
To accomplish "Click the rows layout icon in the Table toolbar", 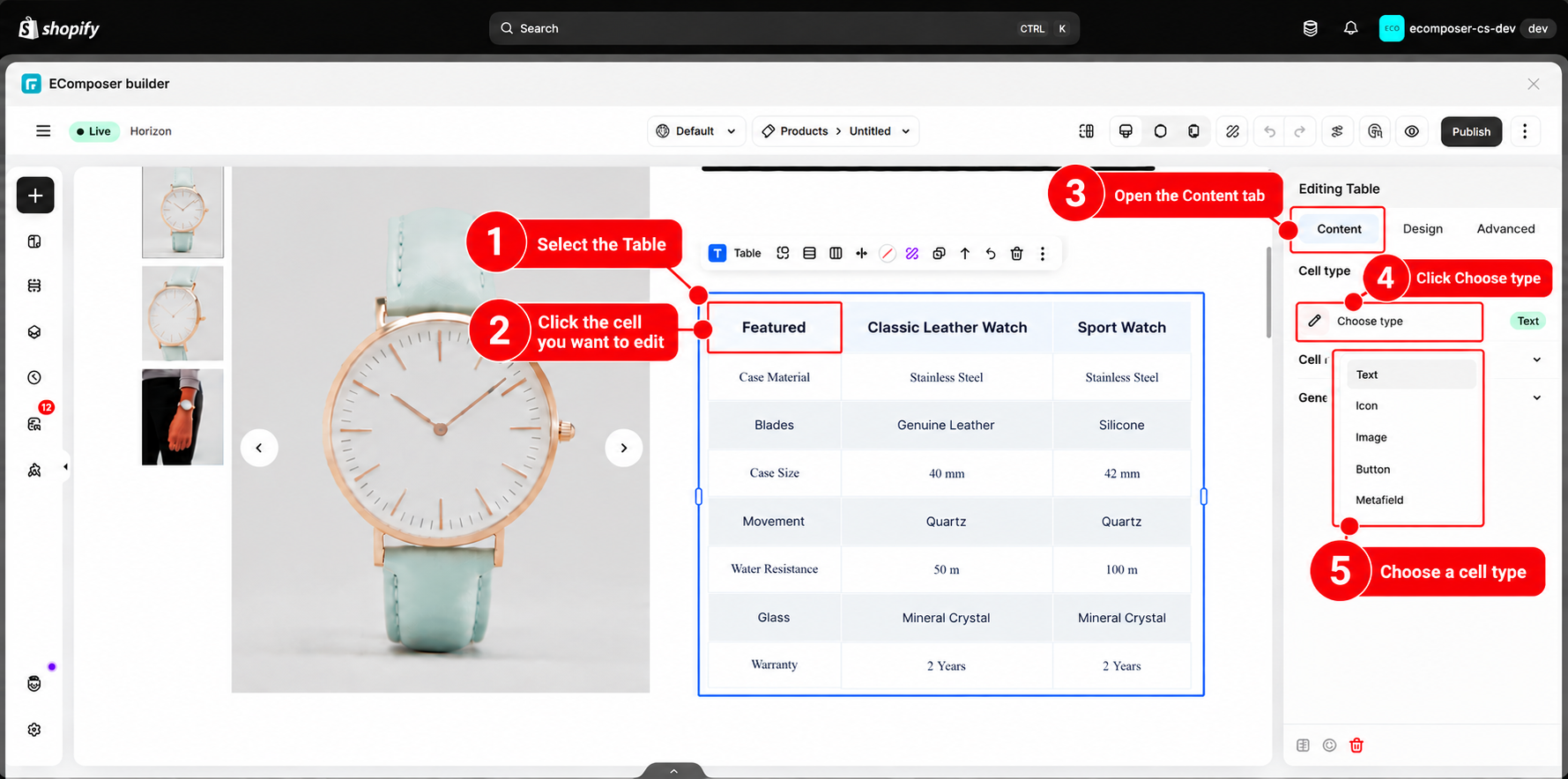I will (809, 254).
